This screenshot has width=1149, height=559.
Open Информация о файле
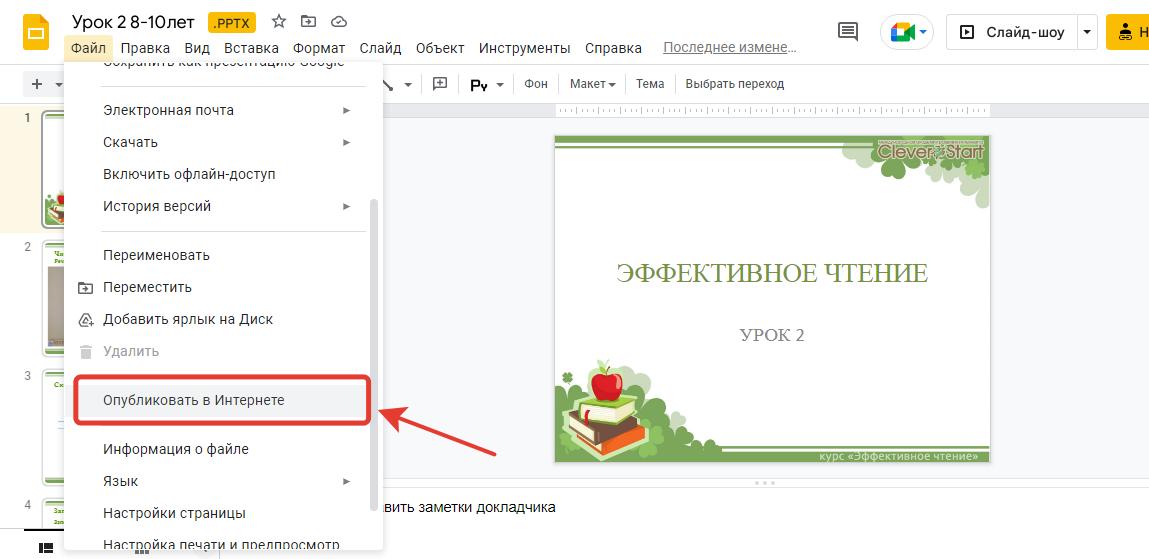pos(223,449)
